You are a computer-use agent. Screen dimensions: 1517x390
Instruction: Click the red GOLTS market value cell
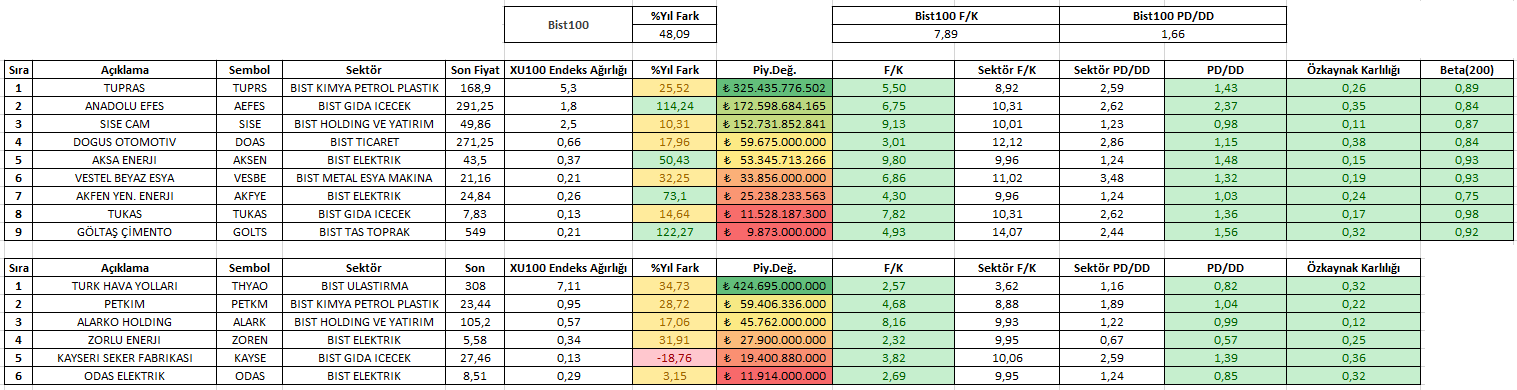774,232
